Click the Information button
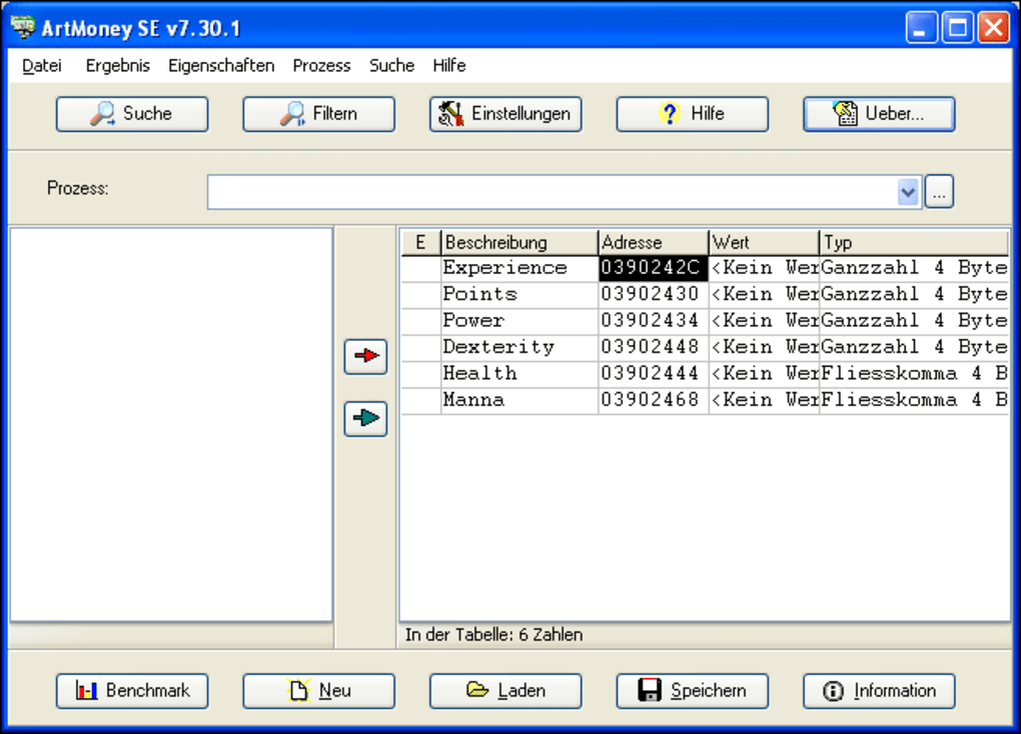Viewport: 1021px width, 734px height. [x=879, y=690]
